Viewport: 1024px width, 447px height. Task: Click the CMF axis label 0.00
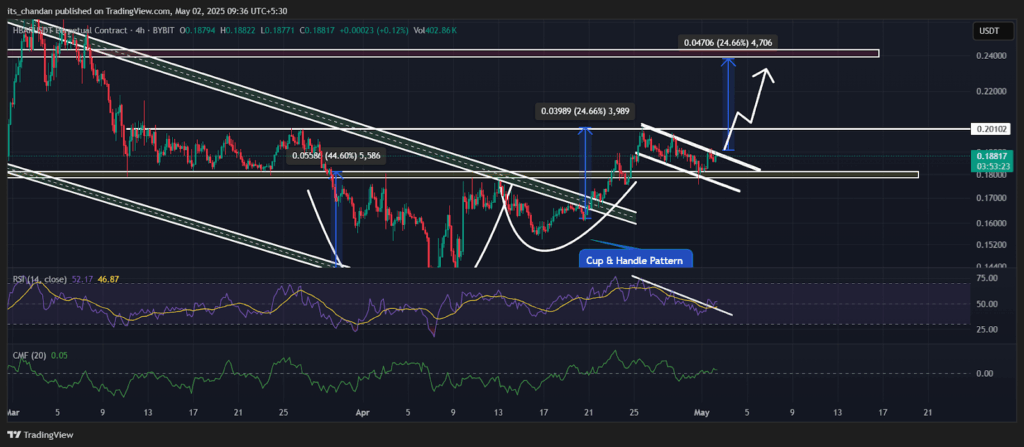pyautogui.click(x=984, y=373)
